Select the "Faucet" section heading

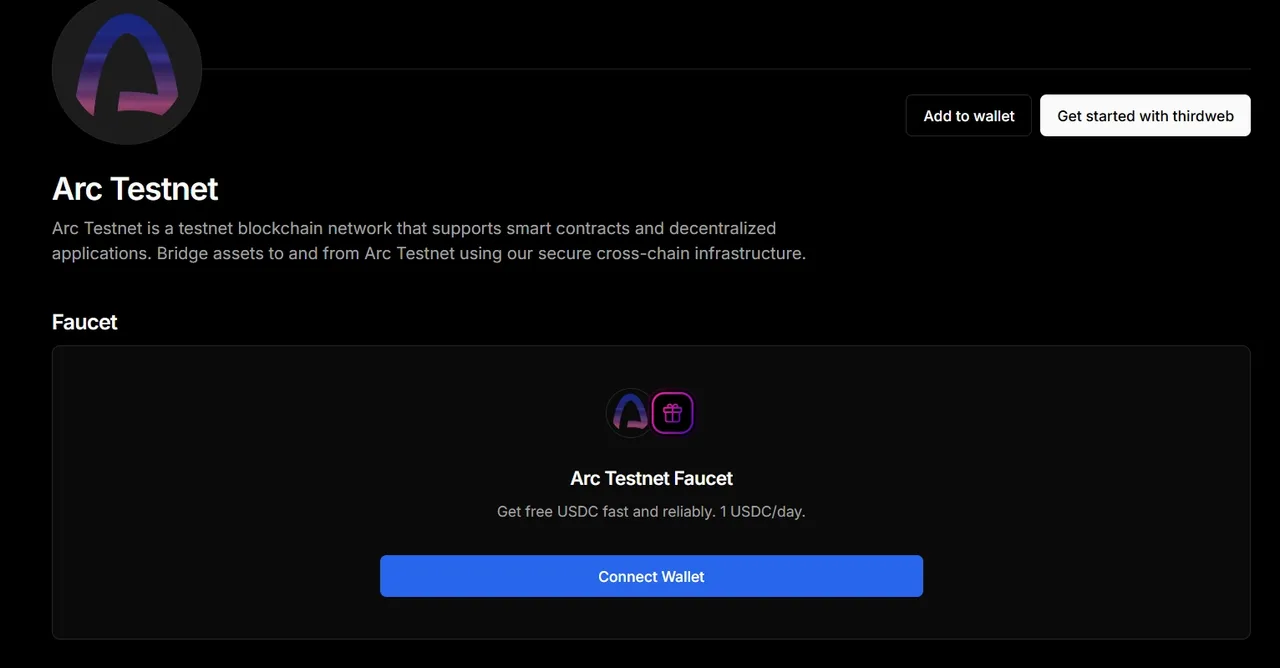85,322
